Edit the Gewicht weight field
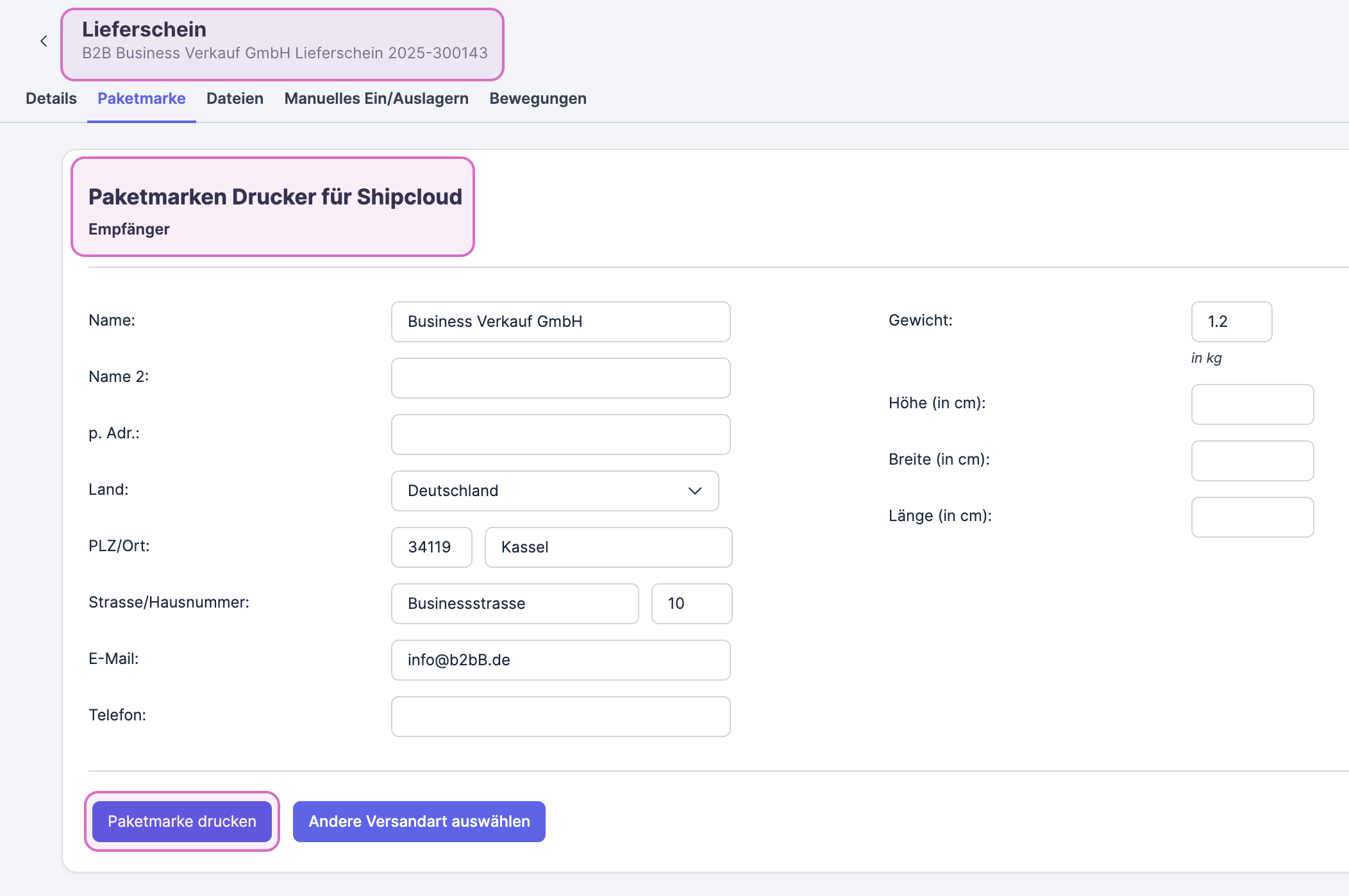The width and height of the screenshot is (1349, 896). click(x=1231, y=322)
